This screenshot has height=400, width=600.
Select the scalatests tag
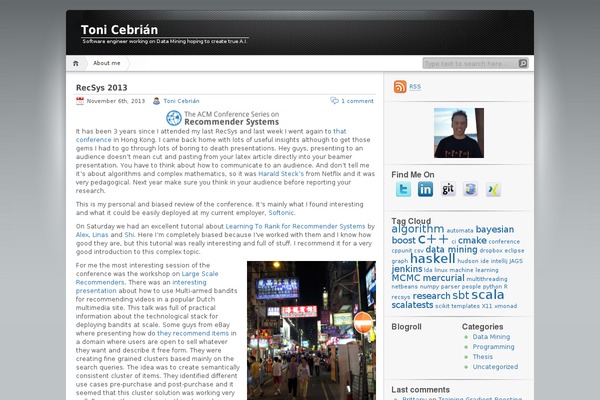pos(412,305)
